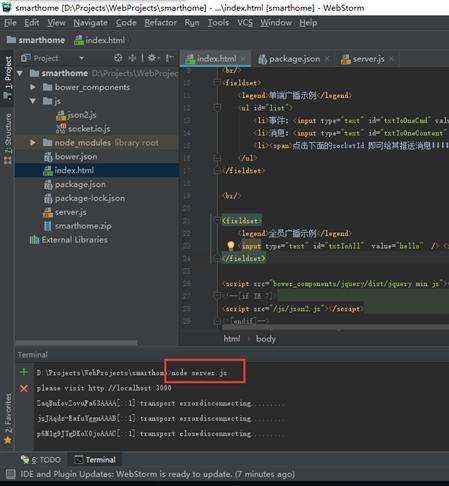The image size is (449, 486).
Task: Open the Help menu
Action: tap(308, 23)
